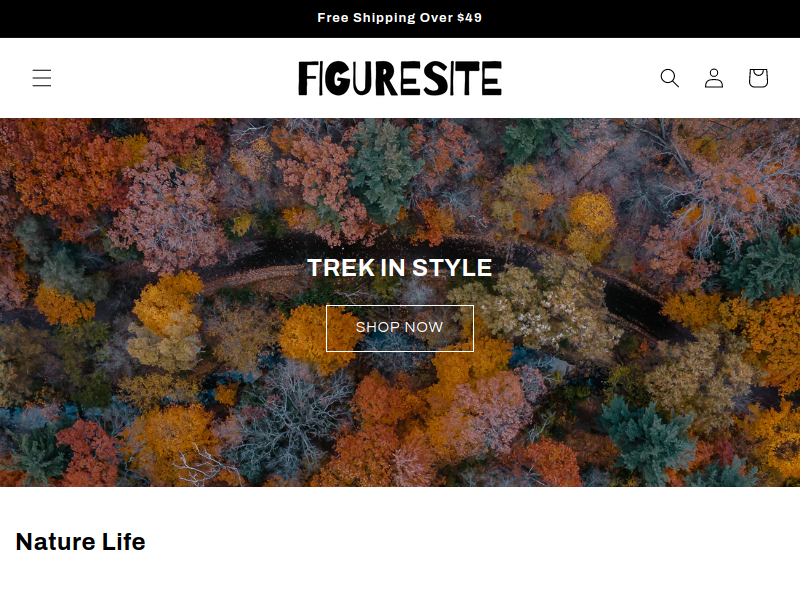Click the TREK IN STYLE heading
Screen dimensions: 800x600
400,267
